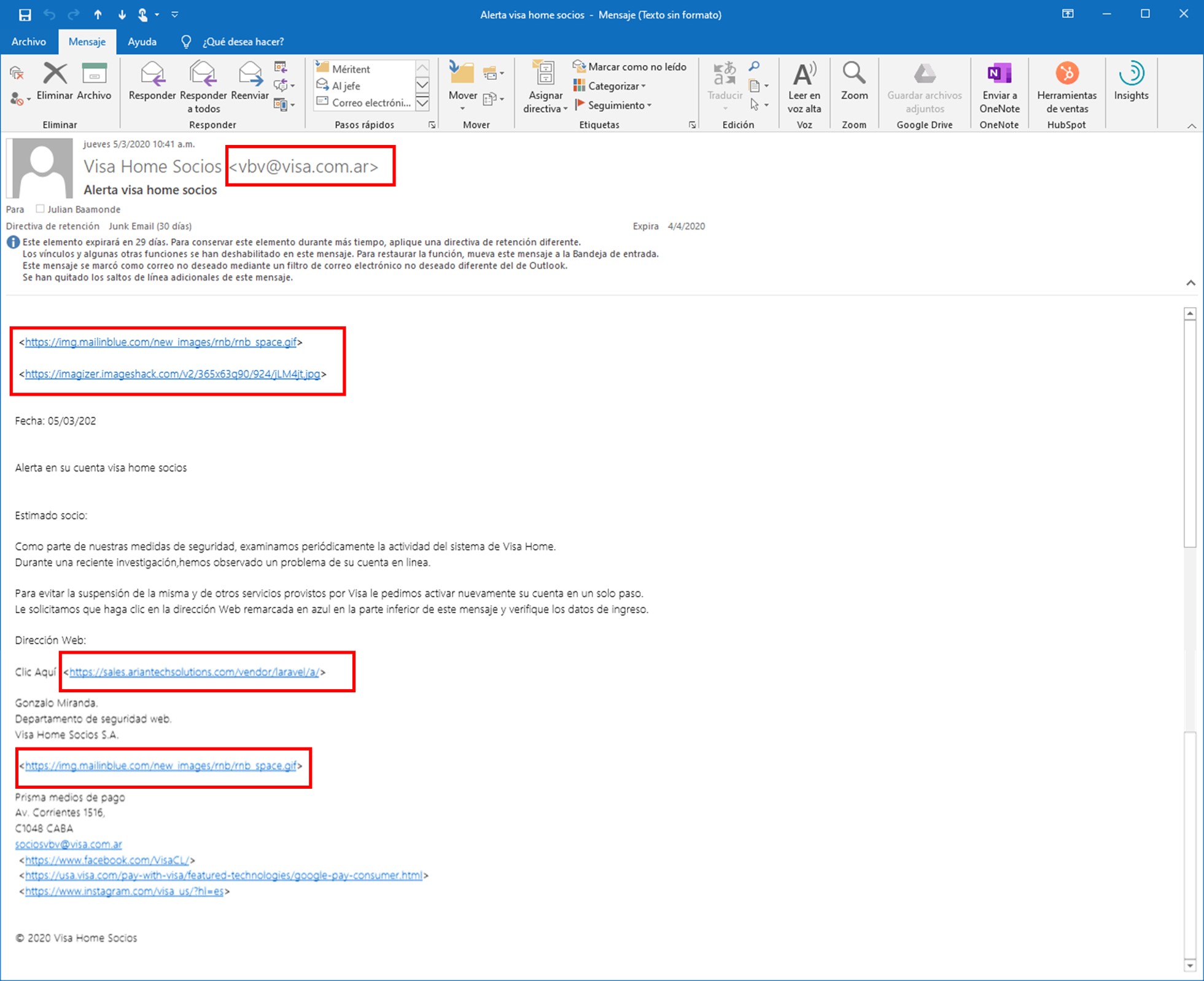Click the vertical scrollbar thumb
Screen dimensions: 1204x981
[x=1190, y=433]
